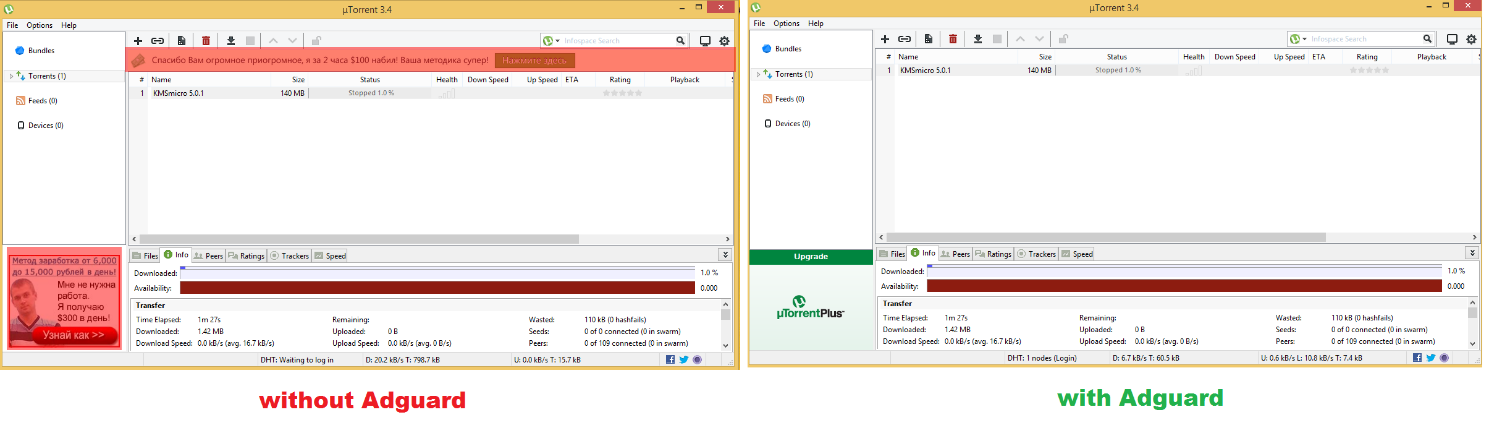Open Preferences gear icon in left window
The width and height of the screenshot is (1489, 433).
tap(724, 41)
